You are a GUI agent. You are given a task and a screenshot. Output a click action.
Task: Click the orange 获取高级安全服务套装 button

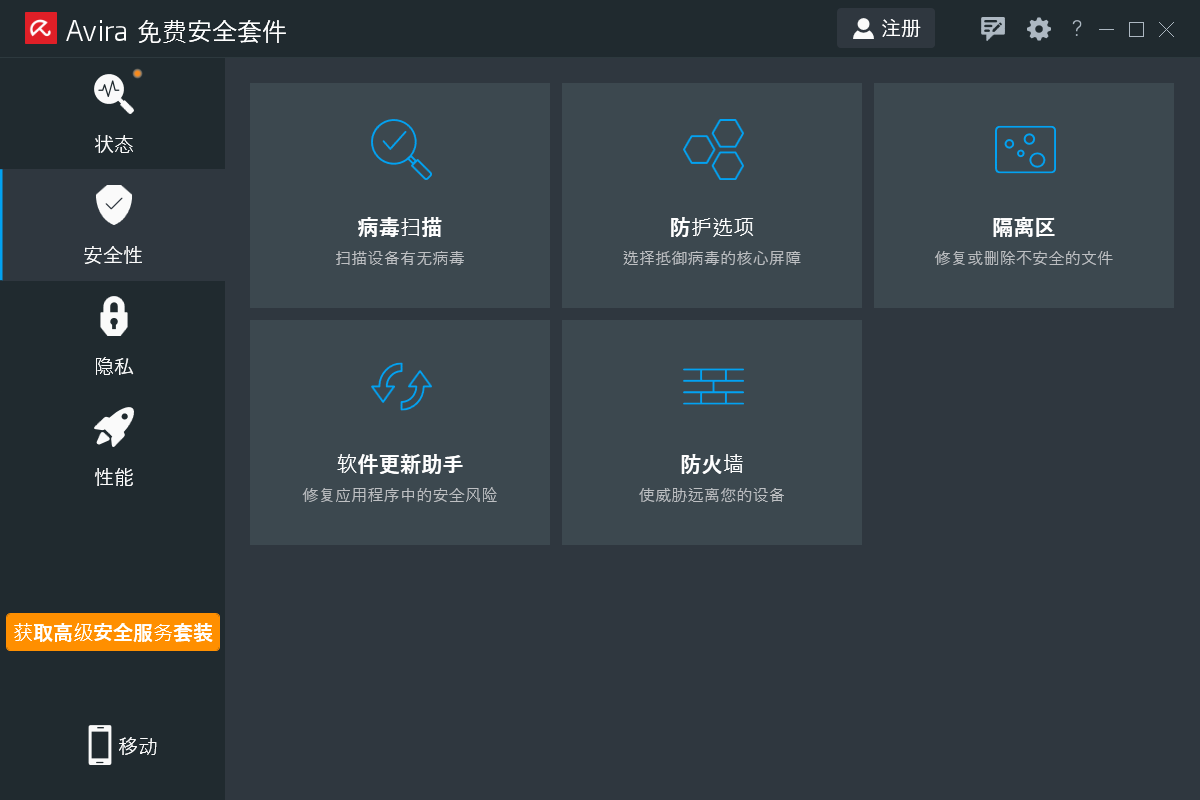(x=113, y=632)
